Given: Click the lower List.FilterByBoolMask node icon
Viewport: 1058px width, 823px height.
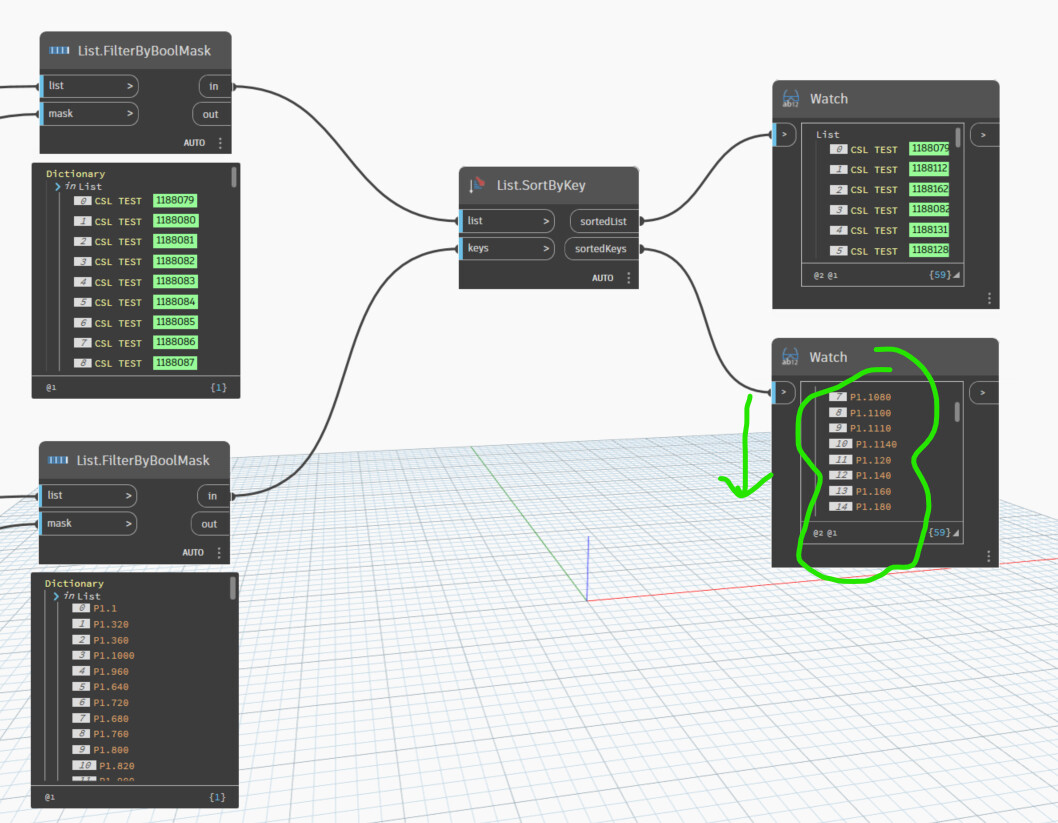Looking at the screenshot, I should point(60,460).
